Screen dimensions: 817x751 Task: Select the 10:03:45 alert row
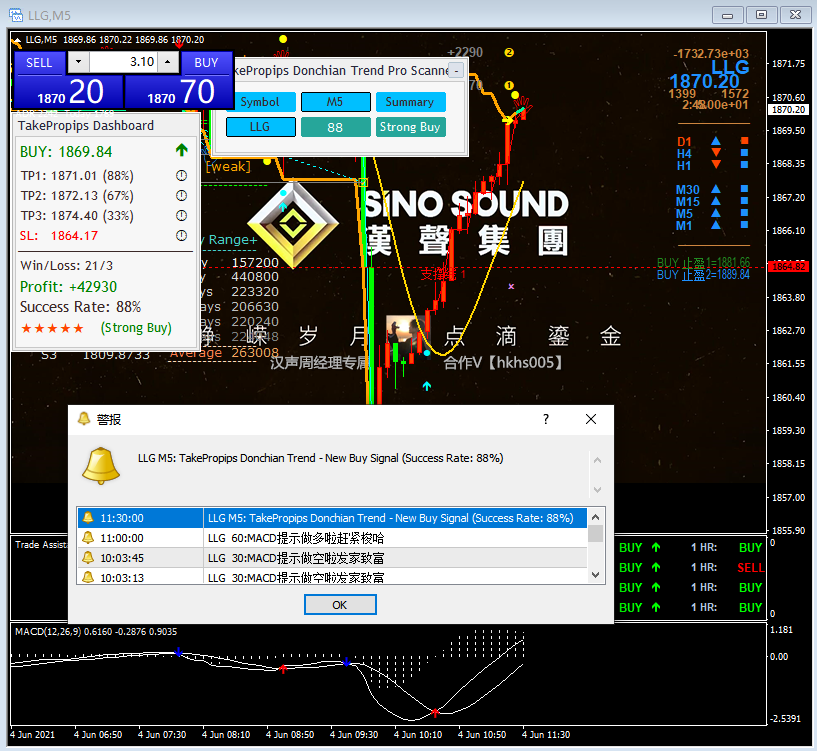[x=332, y=558]
